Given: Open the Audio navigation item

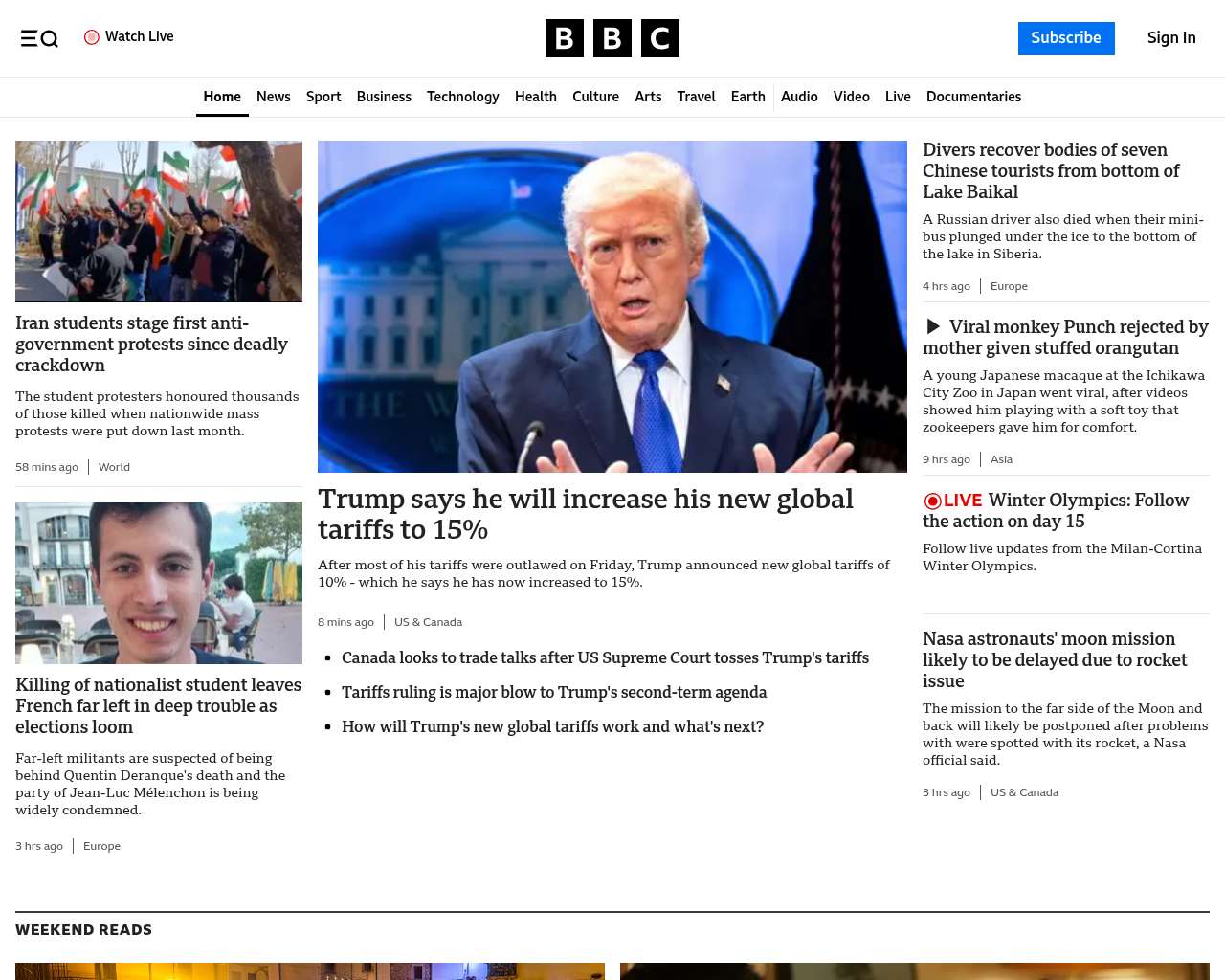Looking at the screenshot, I should [x=799, y=97].
